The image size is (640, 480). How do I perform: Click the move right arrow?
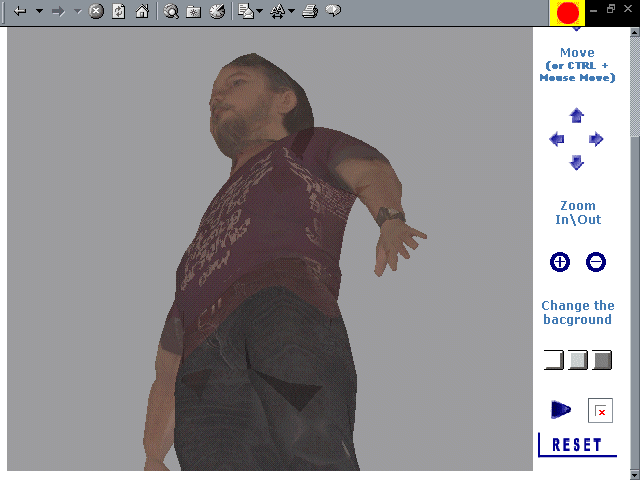(596, 139)
